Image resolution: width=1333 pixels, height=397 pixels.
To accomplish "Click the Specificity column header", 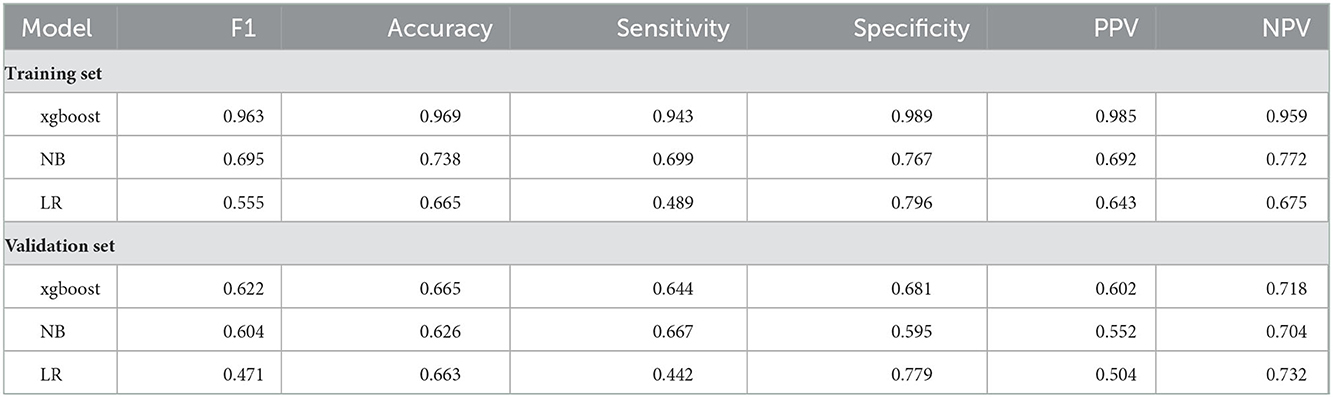I will click(x=912, y=29).
